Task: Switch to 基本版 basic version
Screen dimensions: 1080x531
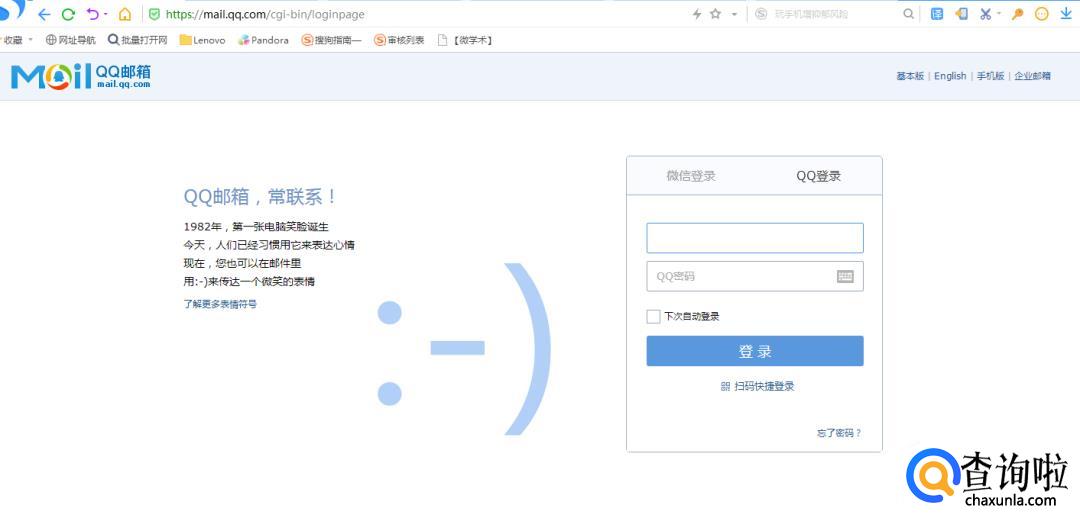Action: click(910, 76)
